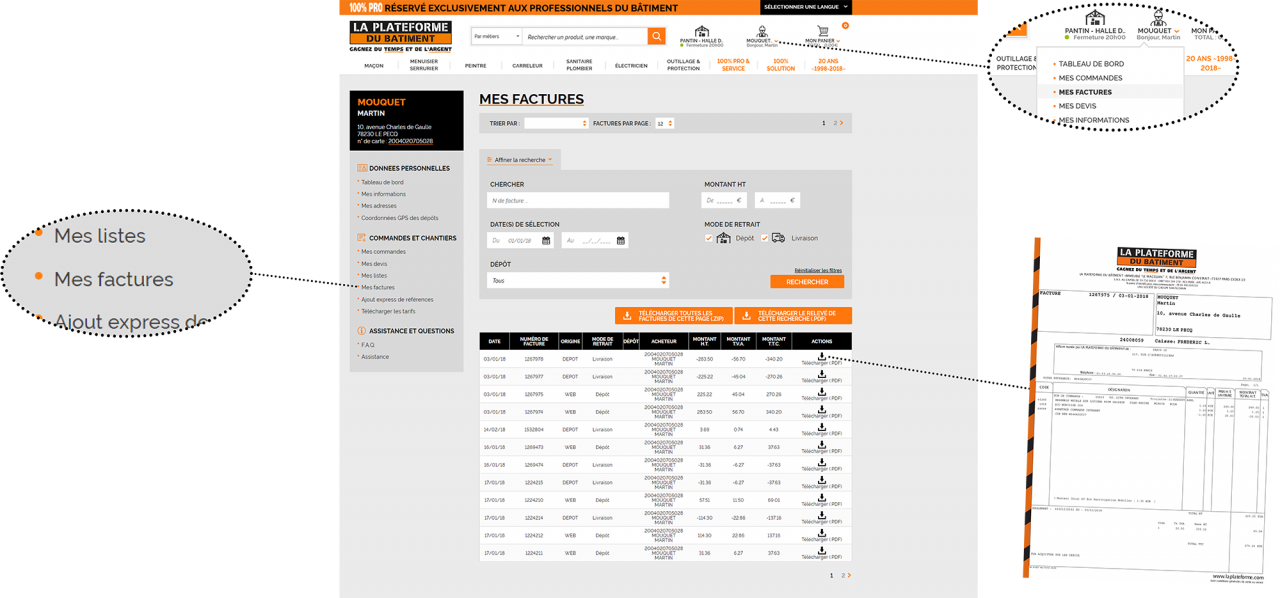1280x598 pixels.
Task: Go to next page arrow in top pagination
Action: coord(842,123)
